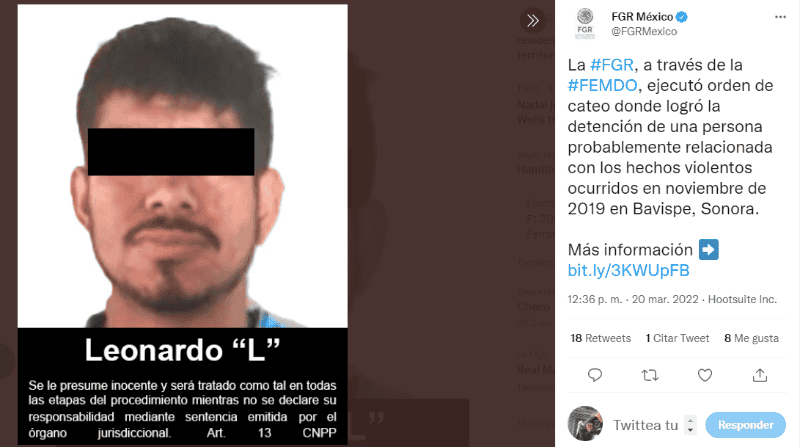Screen dimensions: 800x447
Task: Click the tweet timestamp 12:36 p. m.
Action: 595,299
